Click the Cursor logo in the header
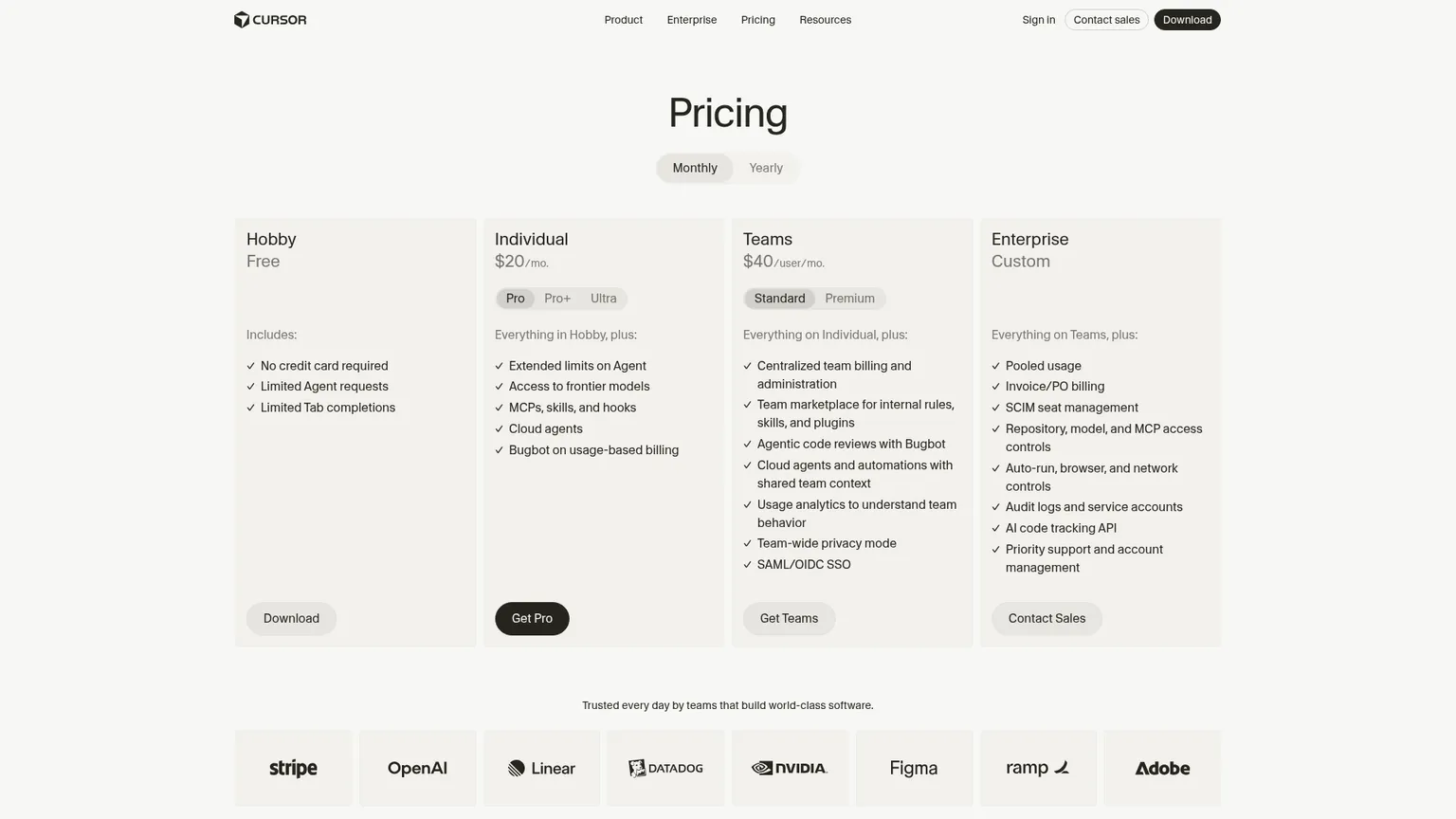The height and width of the screenshot is (819, 1456). [x=270, y=20]
